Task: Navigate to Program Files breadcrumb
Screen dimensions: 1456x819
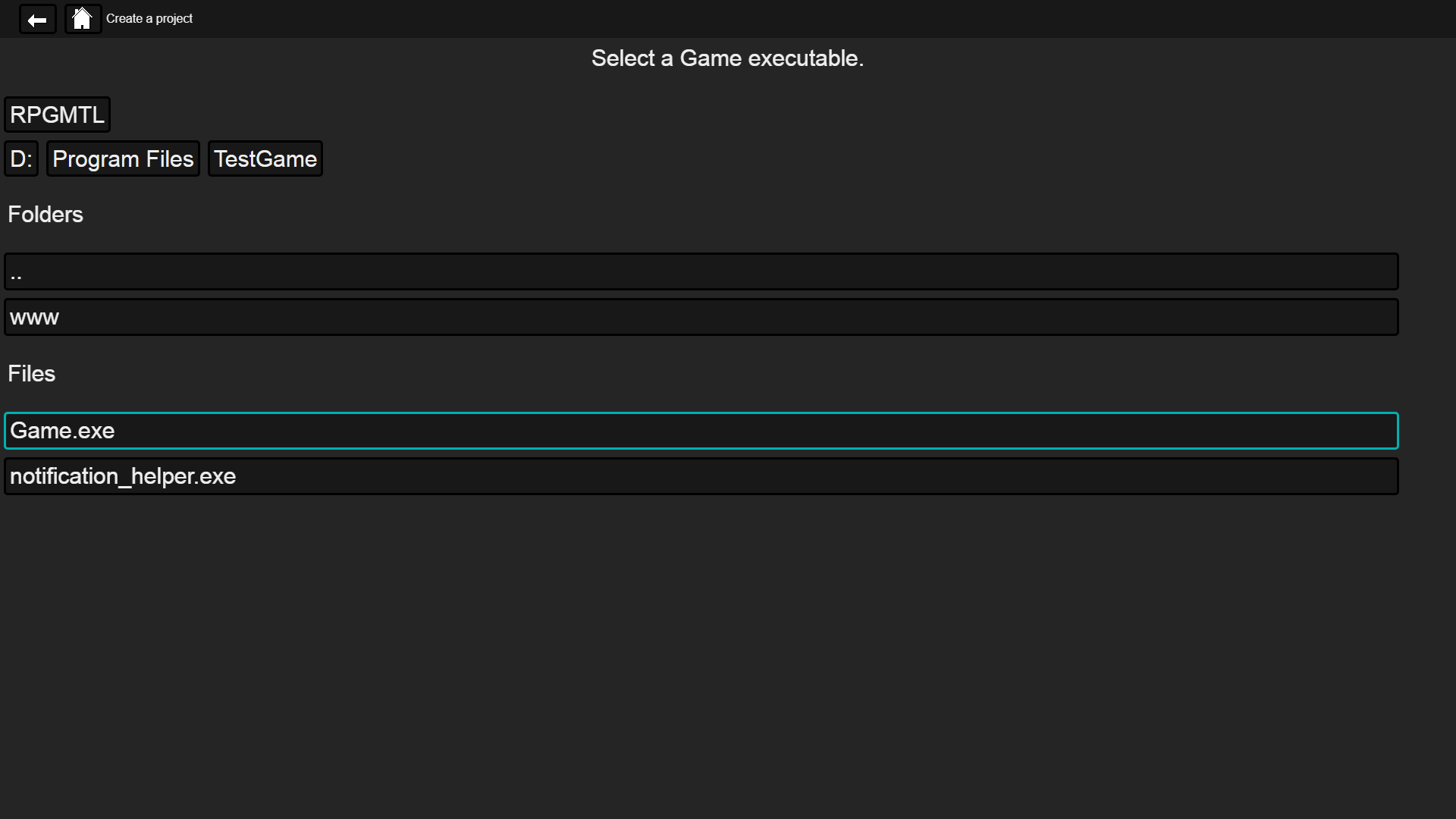Action: click(x=123, y=159)
